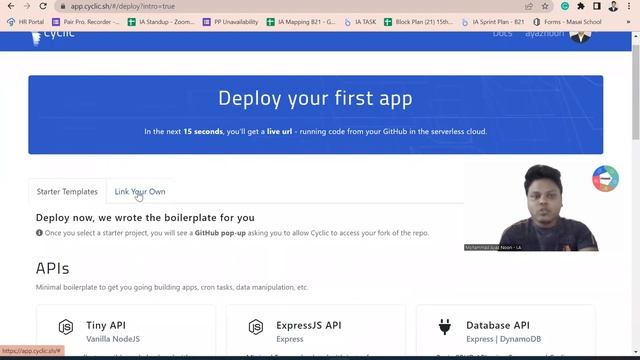Click the webcam video overlay
Screen dimensions: 640x360
tap(531, 207)
